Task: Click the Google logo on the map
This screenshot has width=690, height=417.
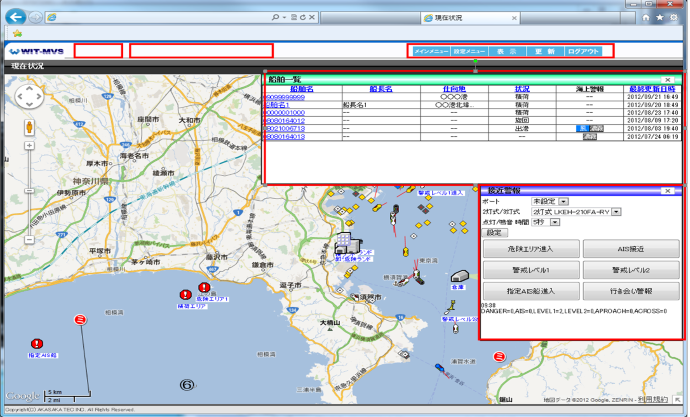Action: [22, 396]
